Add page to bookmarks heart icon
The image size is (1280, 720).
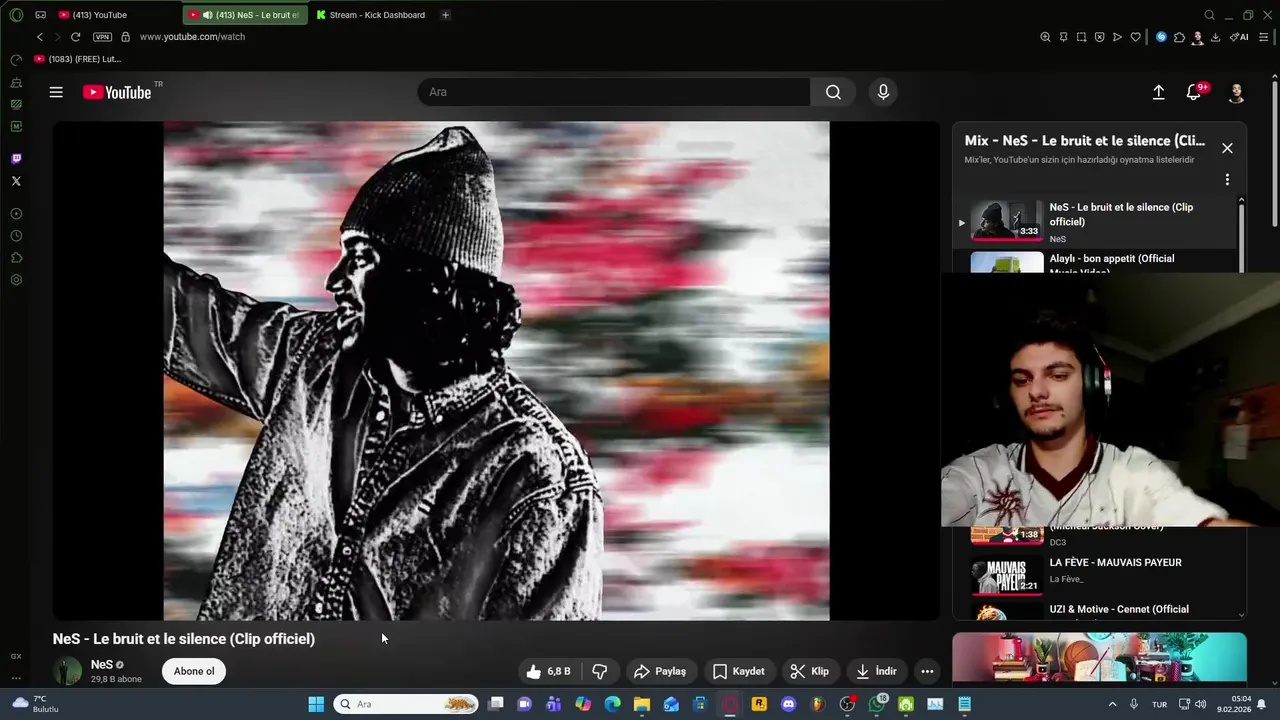click(x=1135, y=37)
